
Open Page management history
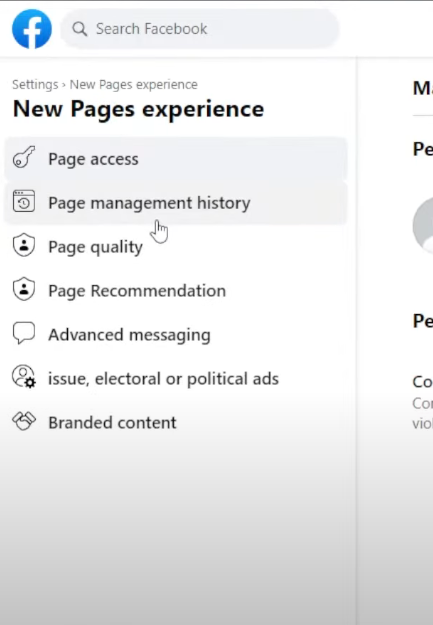point(176,203)
